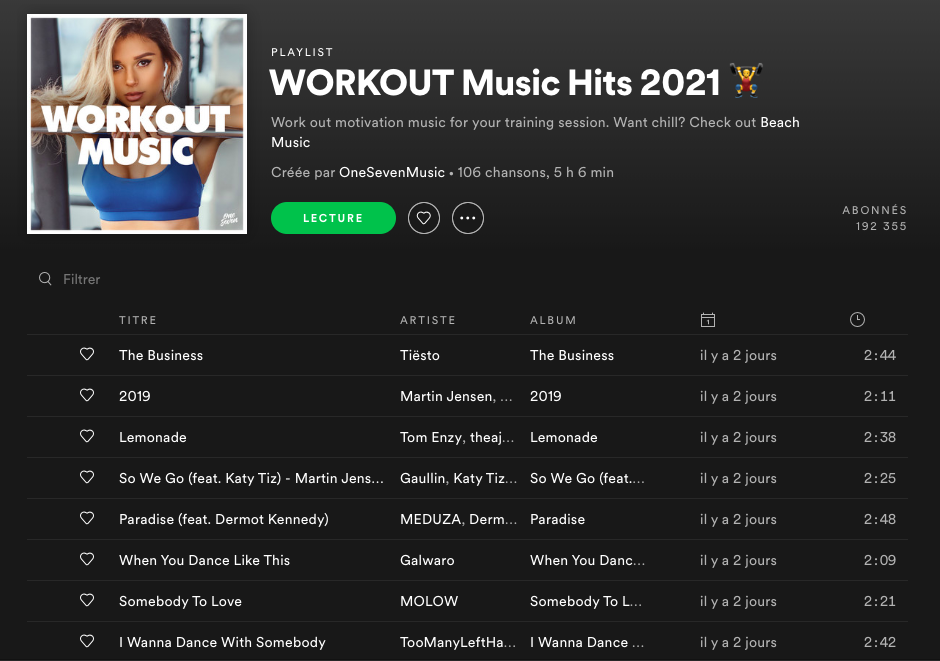This screenshot has height=661, width=940.
Task: Save 'Lemonade' using its heart icon
Action: click(x=87, y=437)
